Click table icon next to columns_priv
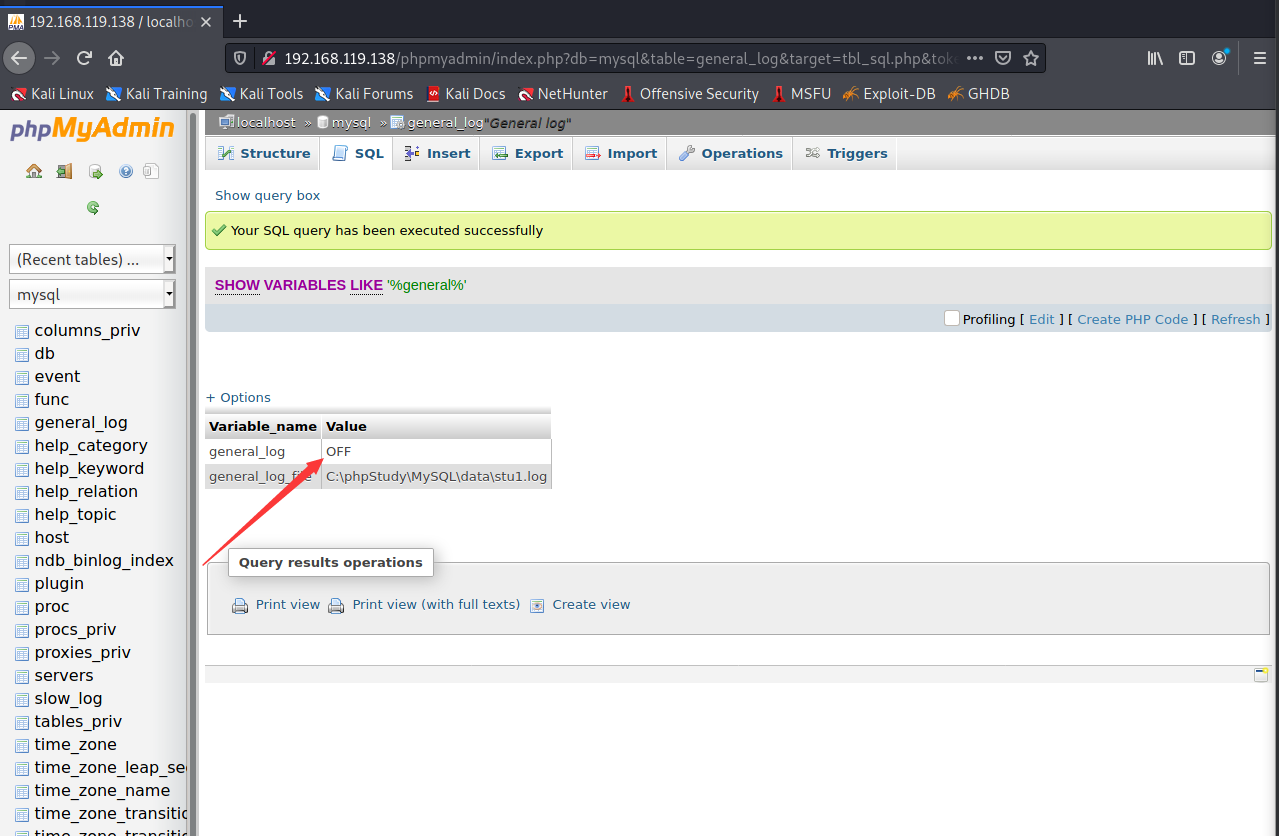The image size is (1279, 836). 22,331
